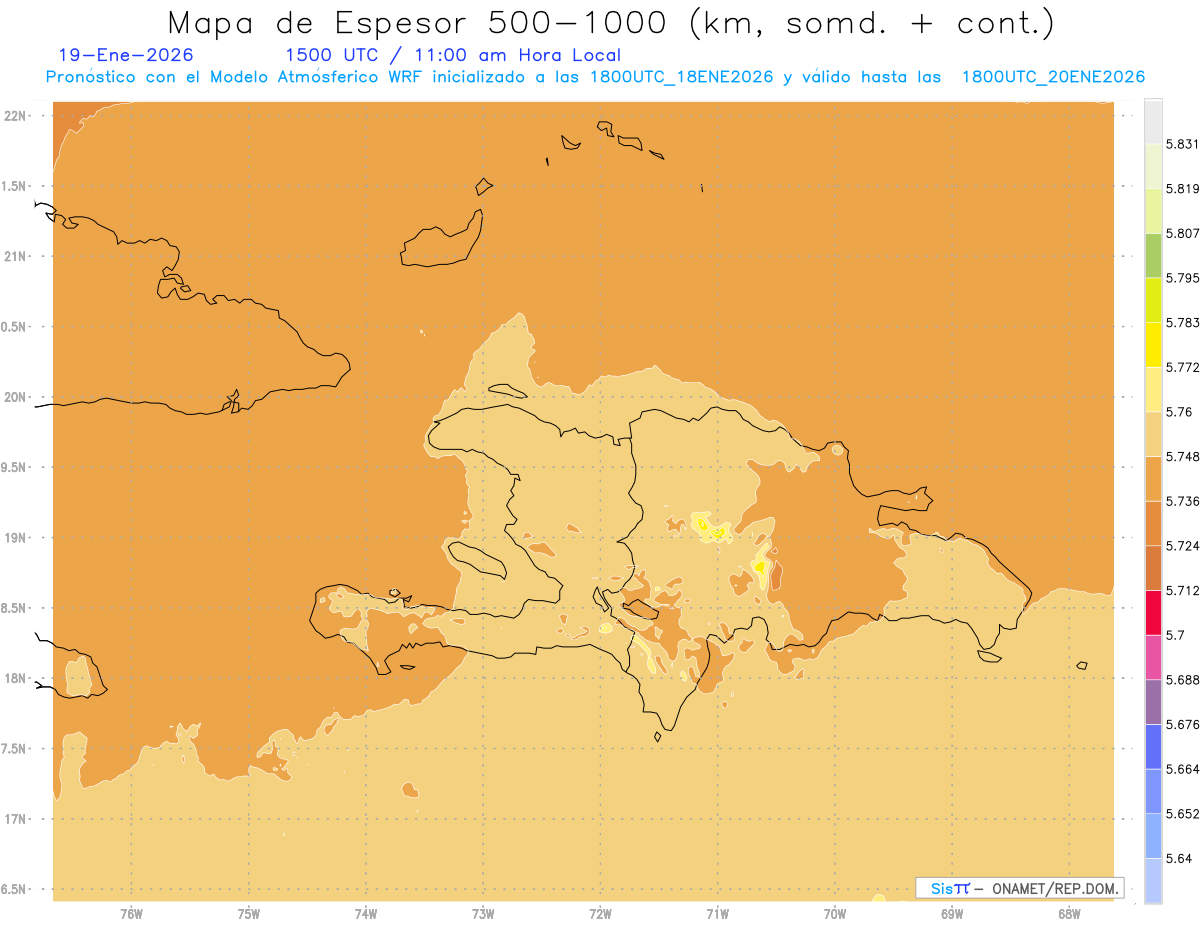Image resolution: width=1200 pixels, height=927 pixels.
Task: Click the '9.5N' latitude label
Action: (x=14, y=467)
